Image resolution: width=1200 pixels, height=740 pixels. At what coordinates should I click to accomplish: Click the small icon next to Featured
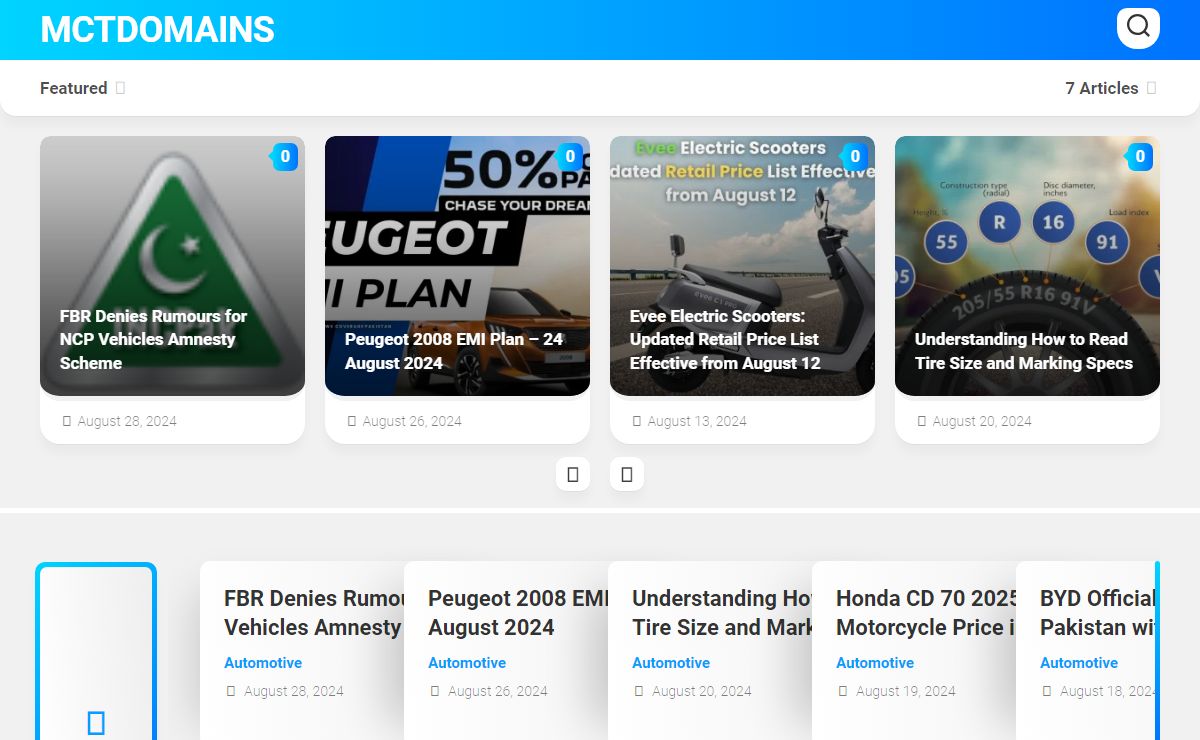click(x=120, y=88)
